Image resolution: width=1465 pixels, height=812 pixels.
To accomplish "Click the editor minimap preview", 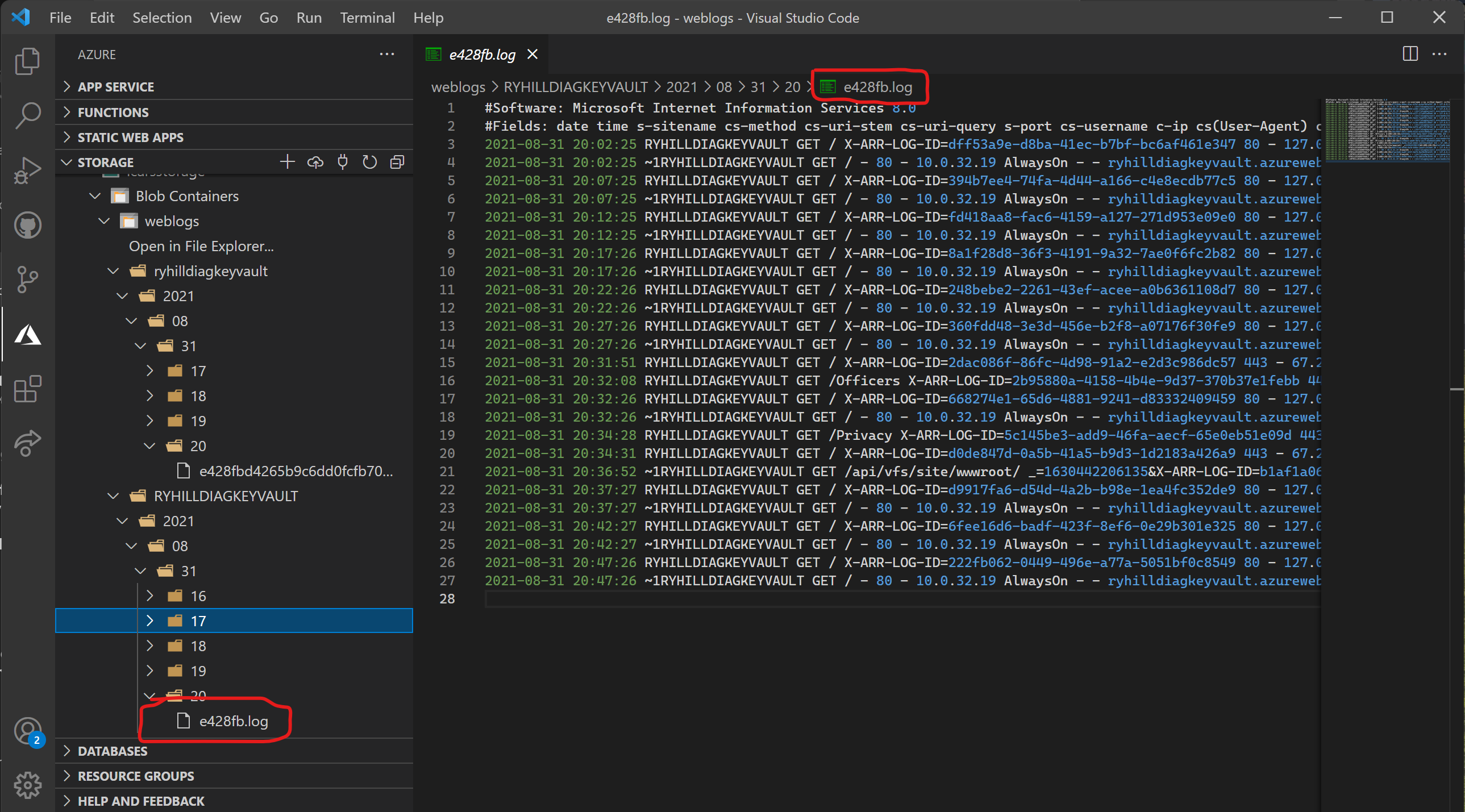I will tap(1387, 130).
